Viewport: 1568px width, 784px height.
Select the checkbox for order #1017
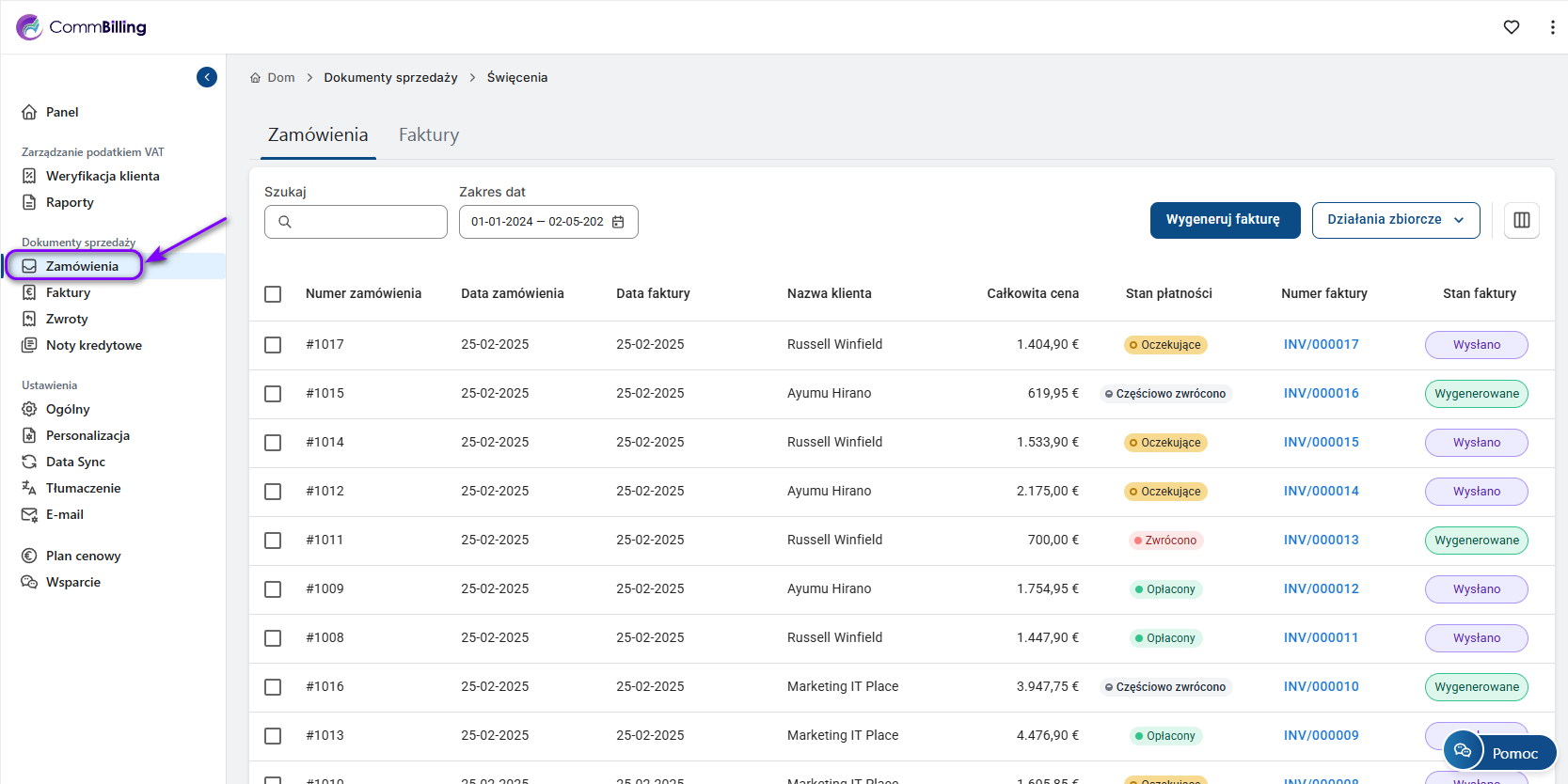273,345
